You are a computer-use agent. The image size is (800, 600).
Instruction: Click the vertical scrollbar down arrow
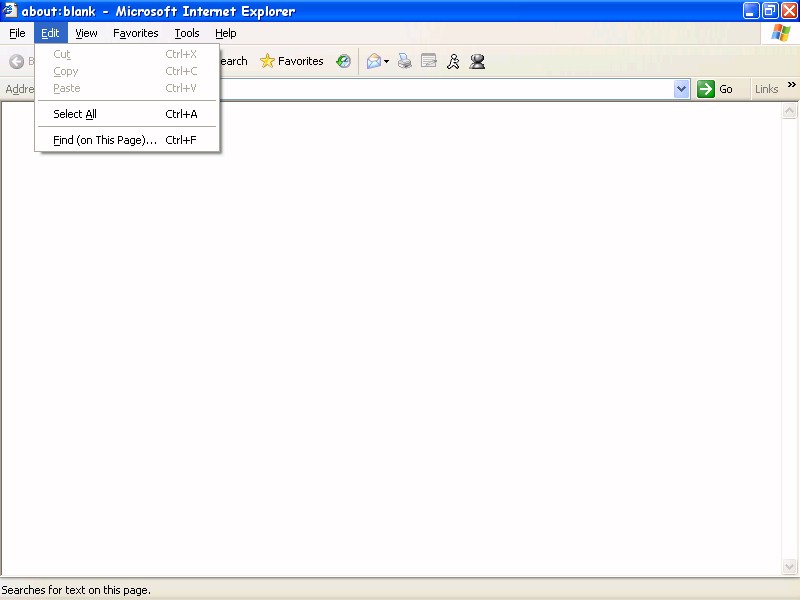tap(789, 566)
